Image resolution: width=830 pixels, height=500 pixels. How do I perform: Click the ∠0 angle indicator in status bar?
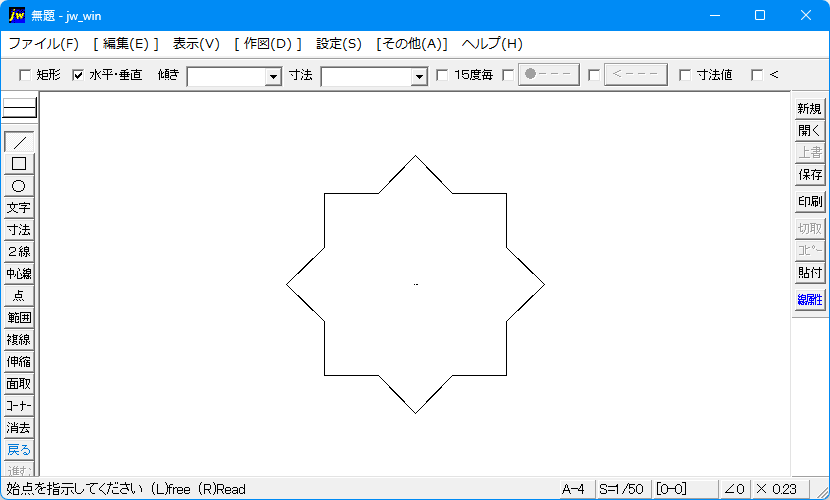(x=735, y=489)
